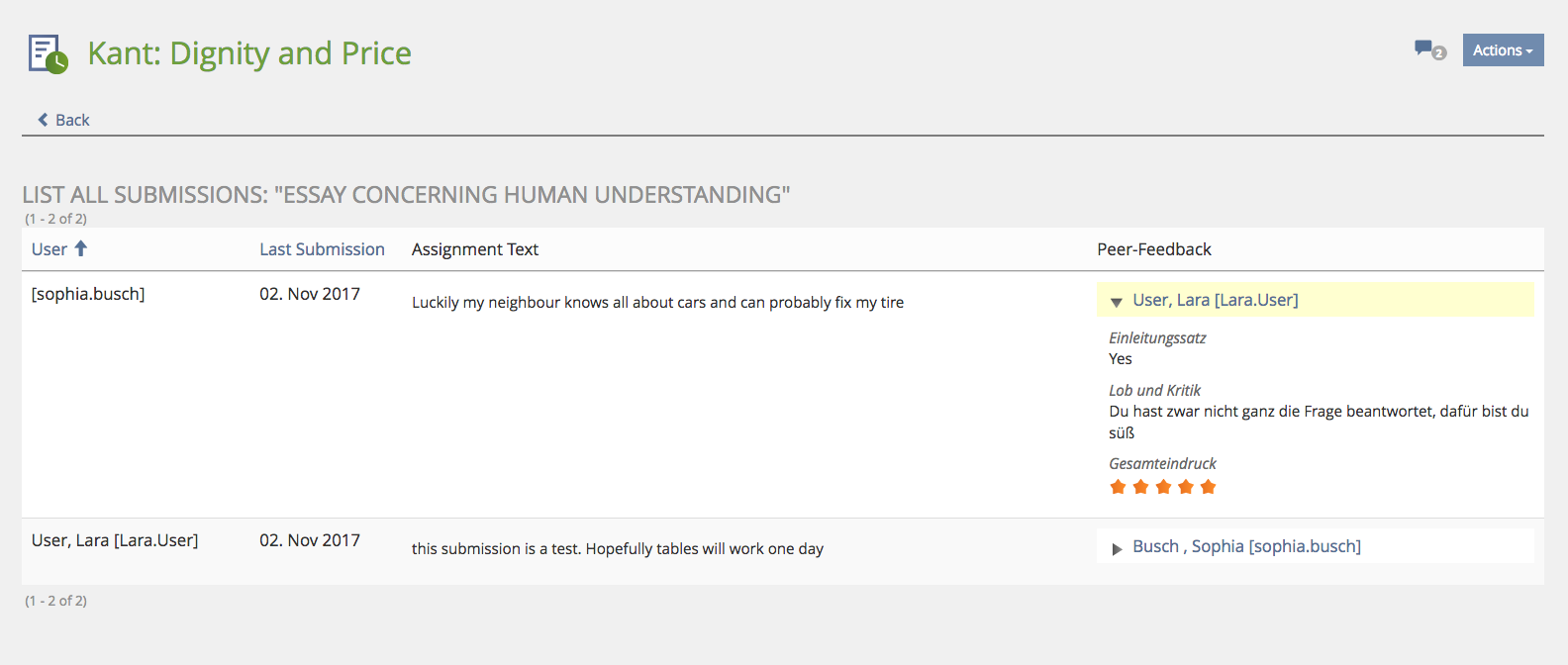Click the back chevron arrow icon
This screenshot has height=665, width=1568.
coord(43,120)
